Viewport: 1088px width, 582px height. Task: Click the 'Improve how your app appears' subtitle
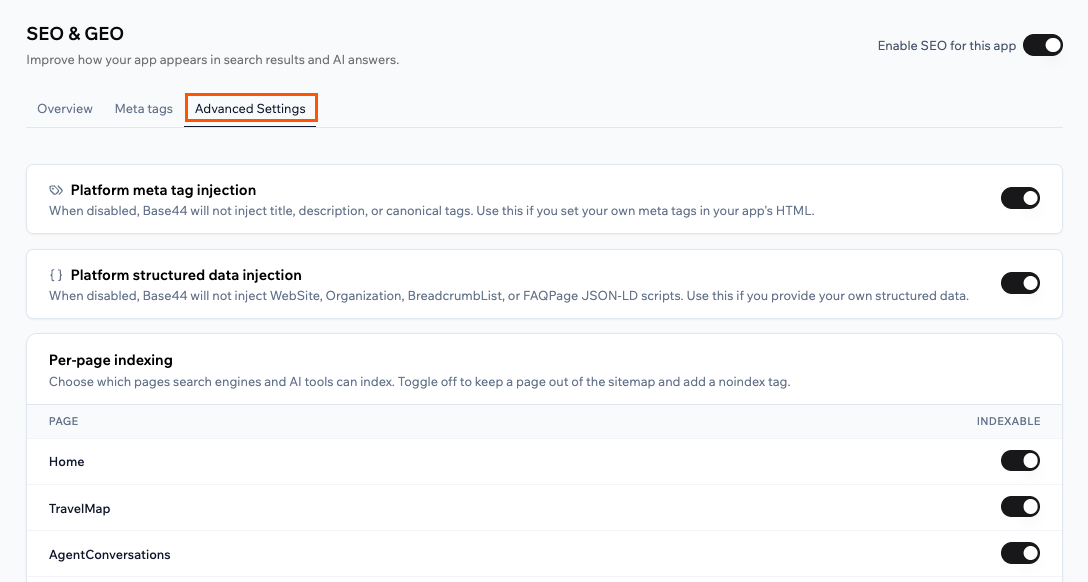(212, 60)
